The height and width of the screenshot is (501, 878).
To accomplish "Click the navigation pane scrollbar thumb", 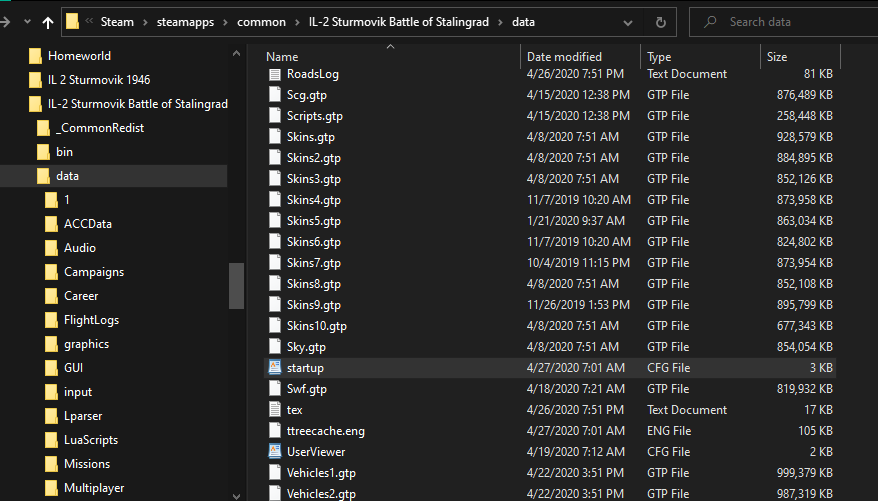I will pos(236,285).
